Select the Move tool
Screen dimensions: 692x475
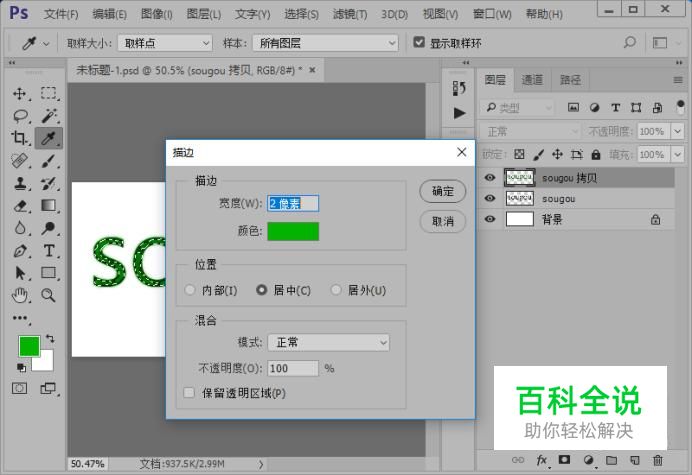19,94
